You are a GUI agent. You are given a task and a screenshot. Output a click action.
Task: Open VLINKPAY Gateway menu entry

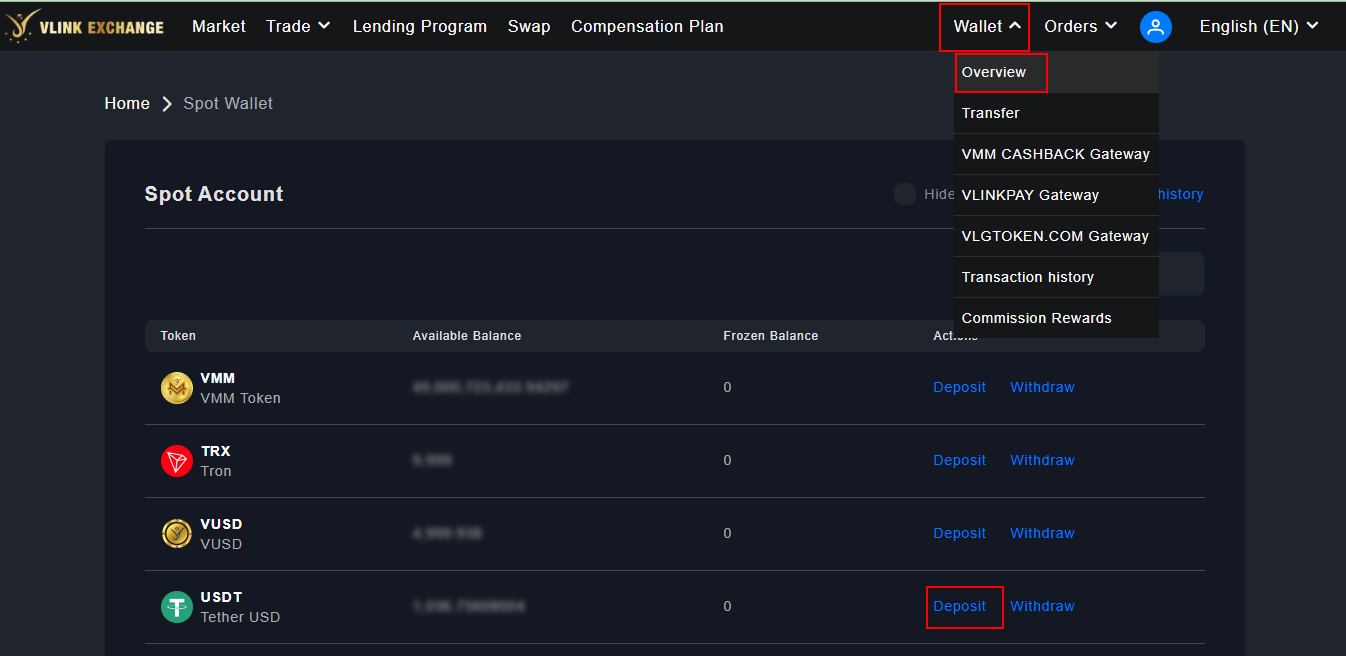(1030, 195)
